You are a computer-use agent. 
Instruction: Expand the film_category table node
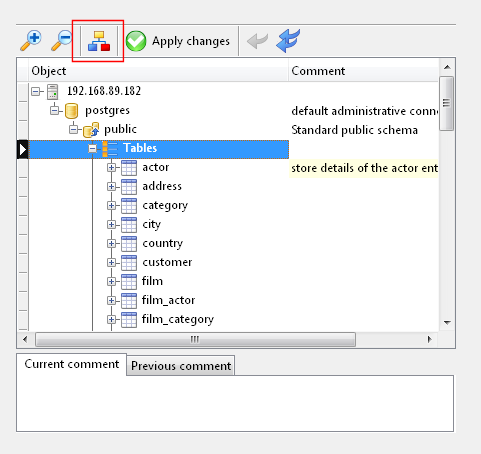coord(111,319)
